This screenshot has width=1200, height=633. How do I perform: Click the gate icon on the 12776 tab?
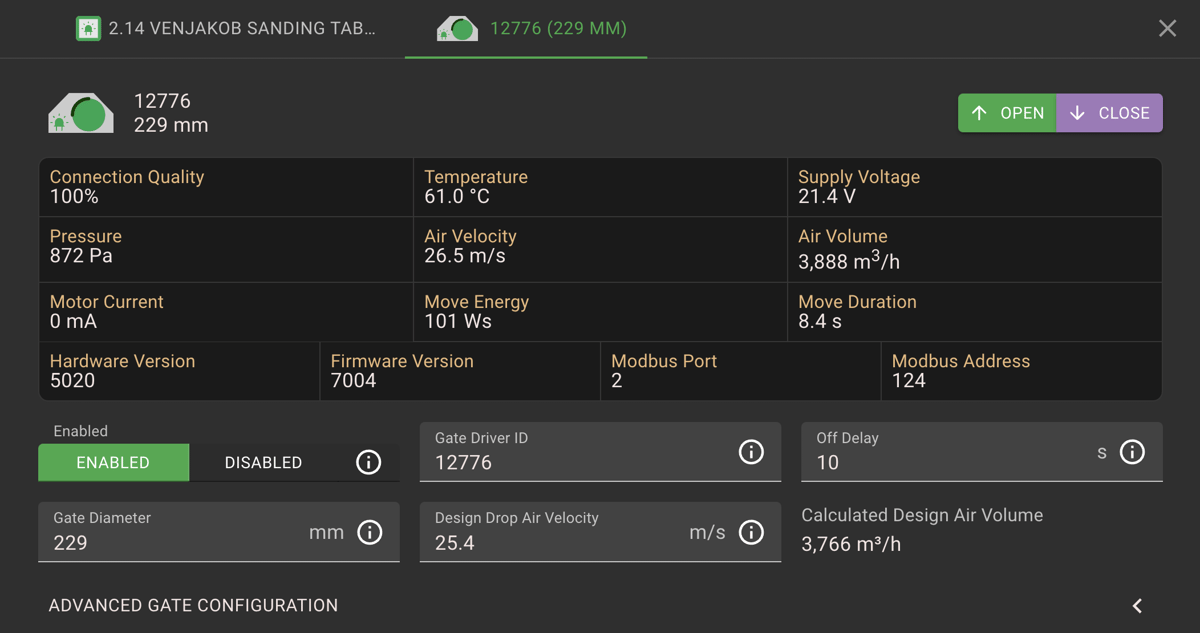point(457,28)
